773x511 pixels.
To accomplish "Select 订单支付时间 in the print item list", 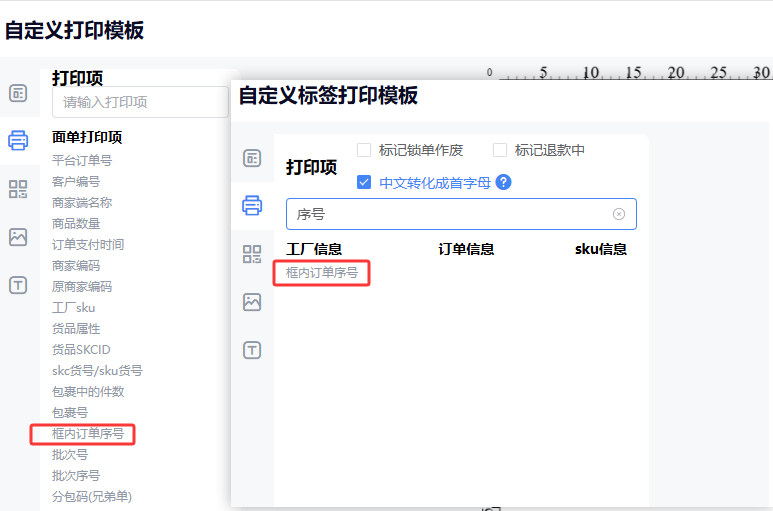I will click(x=88, y=244).
